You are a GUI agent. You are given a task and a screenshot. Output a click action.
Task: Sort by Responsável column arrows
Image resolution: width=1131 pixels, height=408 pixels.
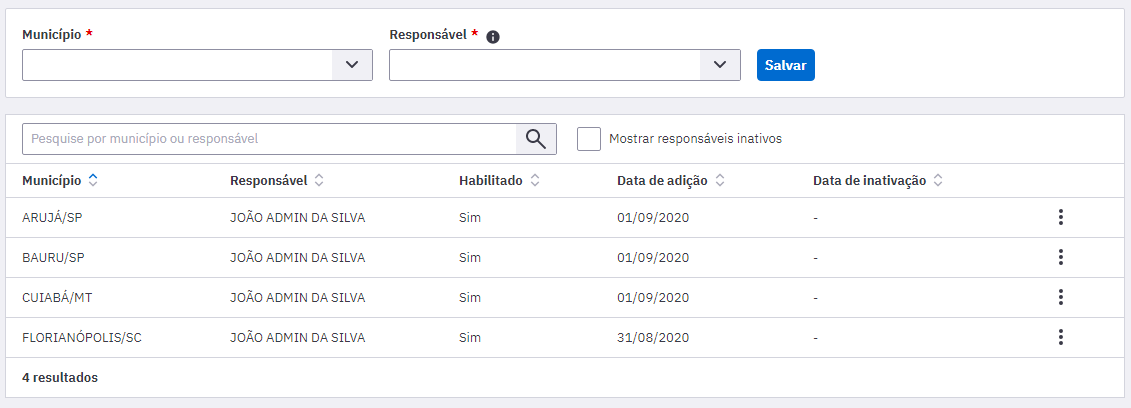[x=319, y=181]
